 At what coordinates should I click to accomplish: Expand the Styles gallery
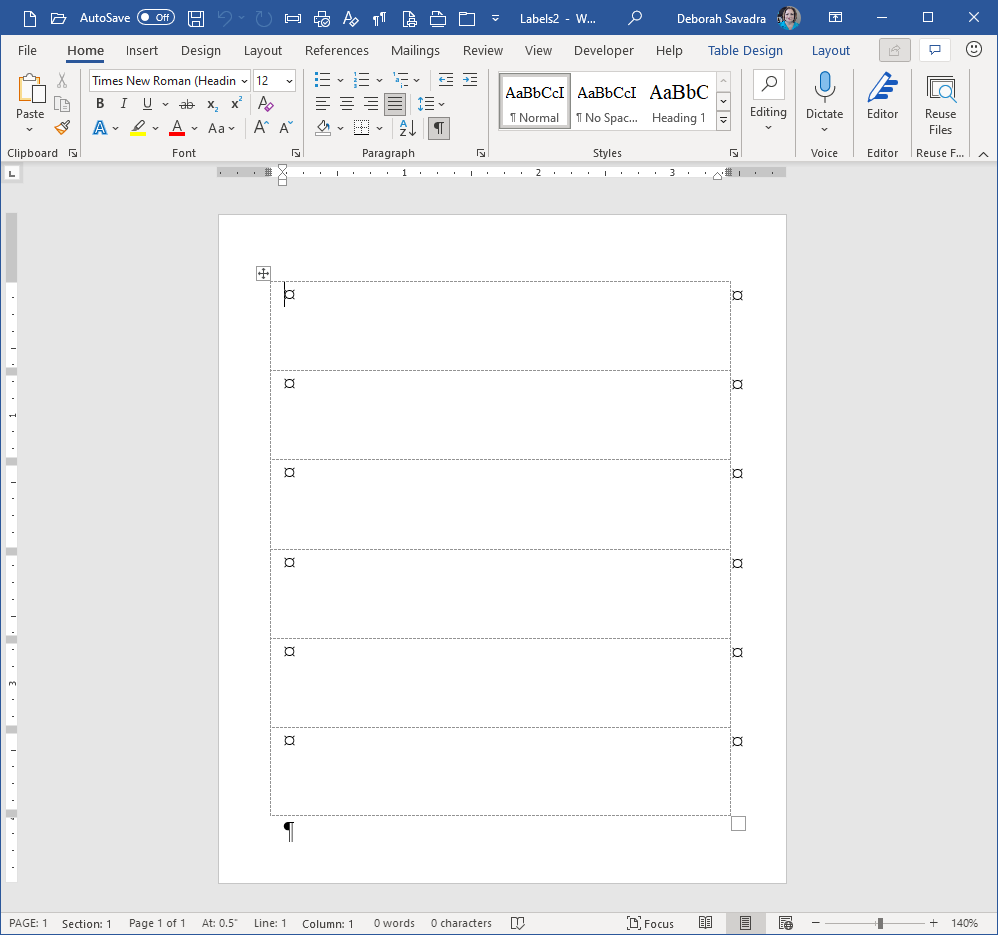pos(723,121)
